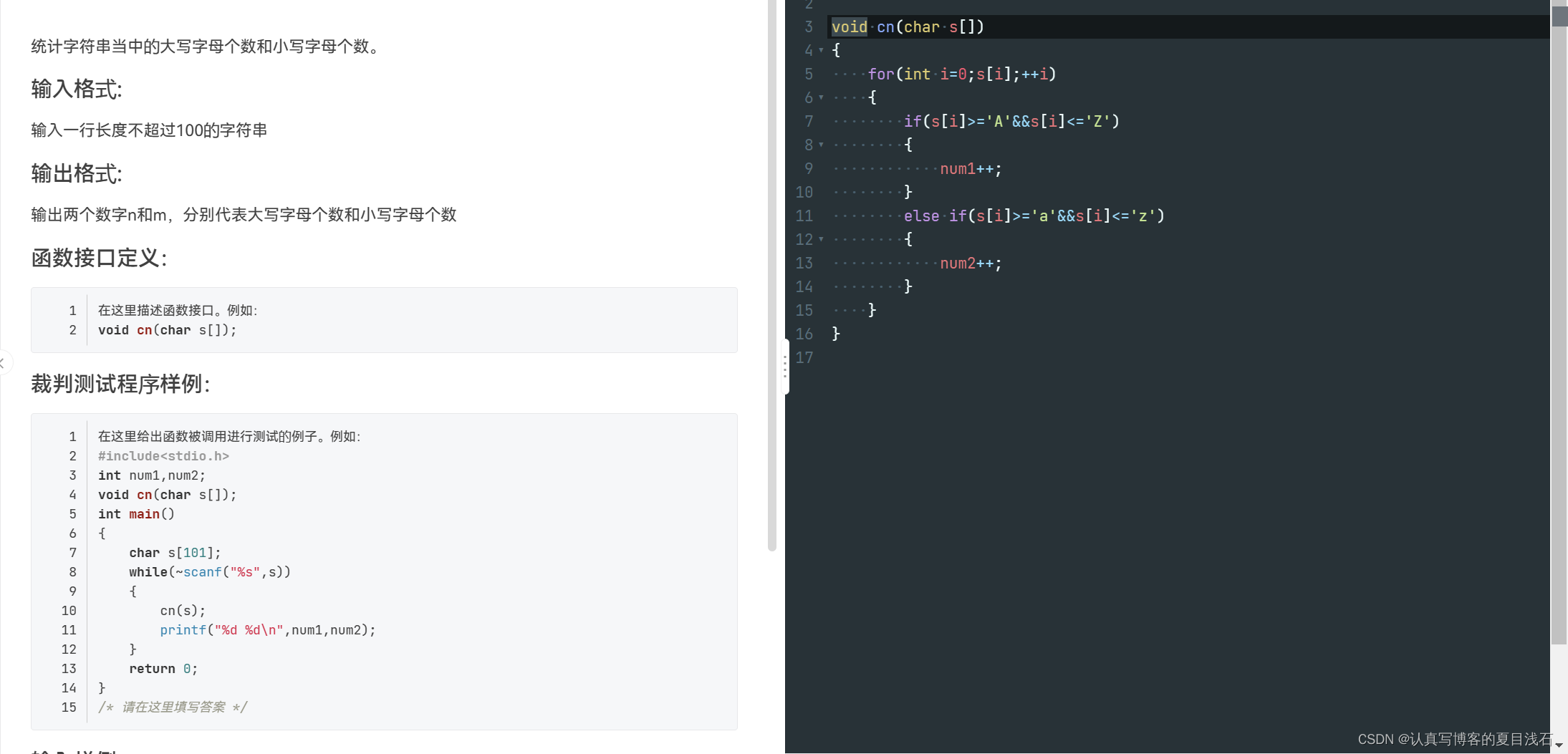Click the 输出格式: heading
Image resolution: width=1568 pixels, height=754 pixels.
coord(77,173)
